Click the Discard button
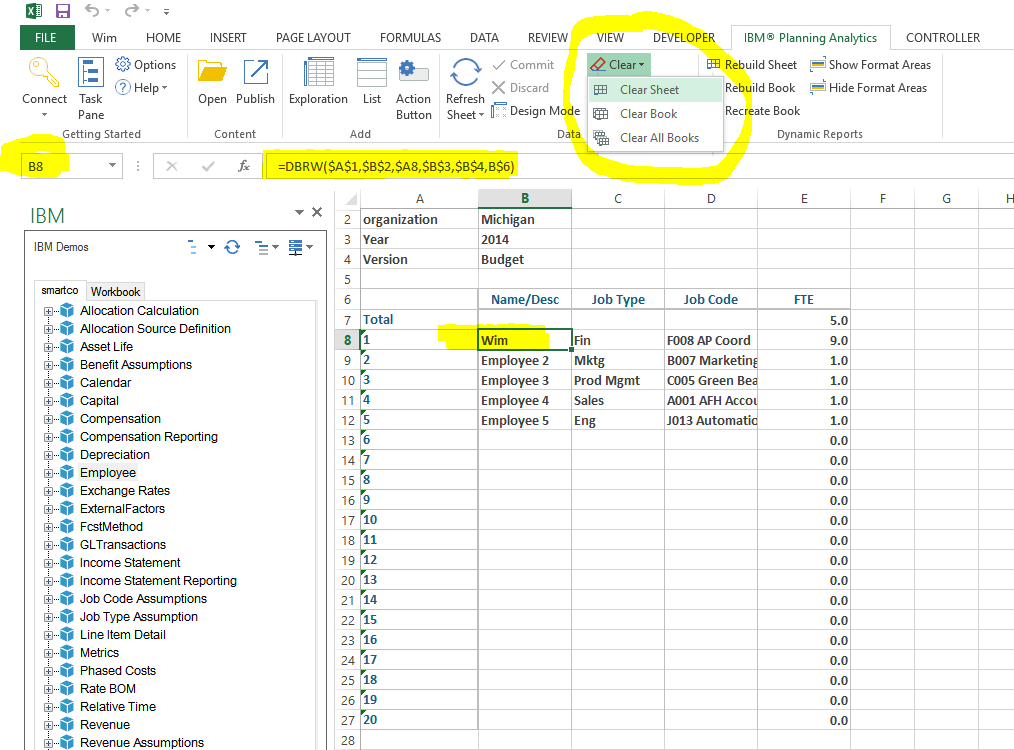Screen dimensions: 1014x750 click(x=520, y=88)
